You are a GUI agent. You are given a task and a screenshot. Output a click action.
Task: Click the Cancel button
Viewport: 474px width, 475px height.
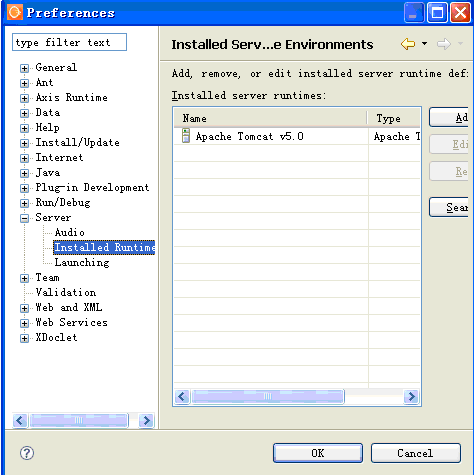coord(416,453)
